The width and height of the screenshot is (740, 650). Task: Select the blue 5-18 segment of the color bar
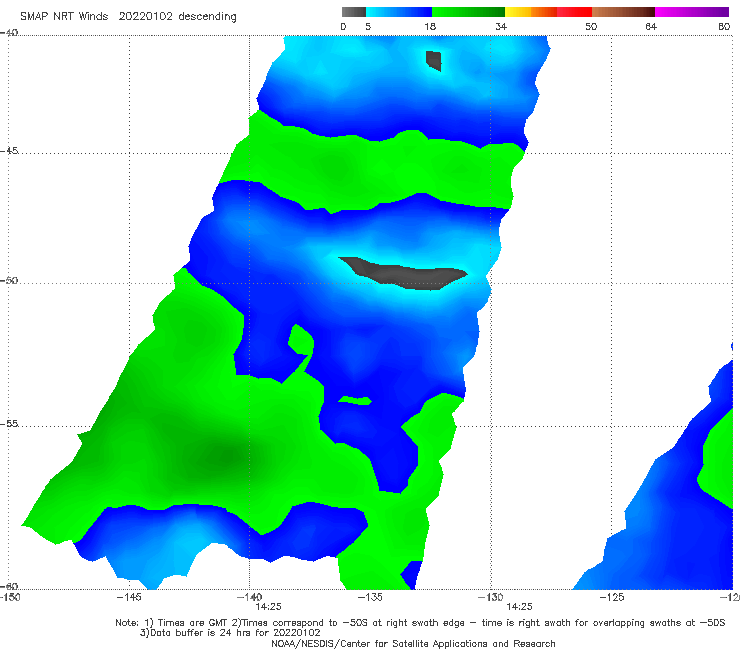click(399, 12)
